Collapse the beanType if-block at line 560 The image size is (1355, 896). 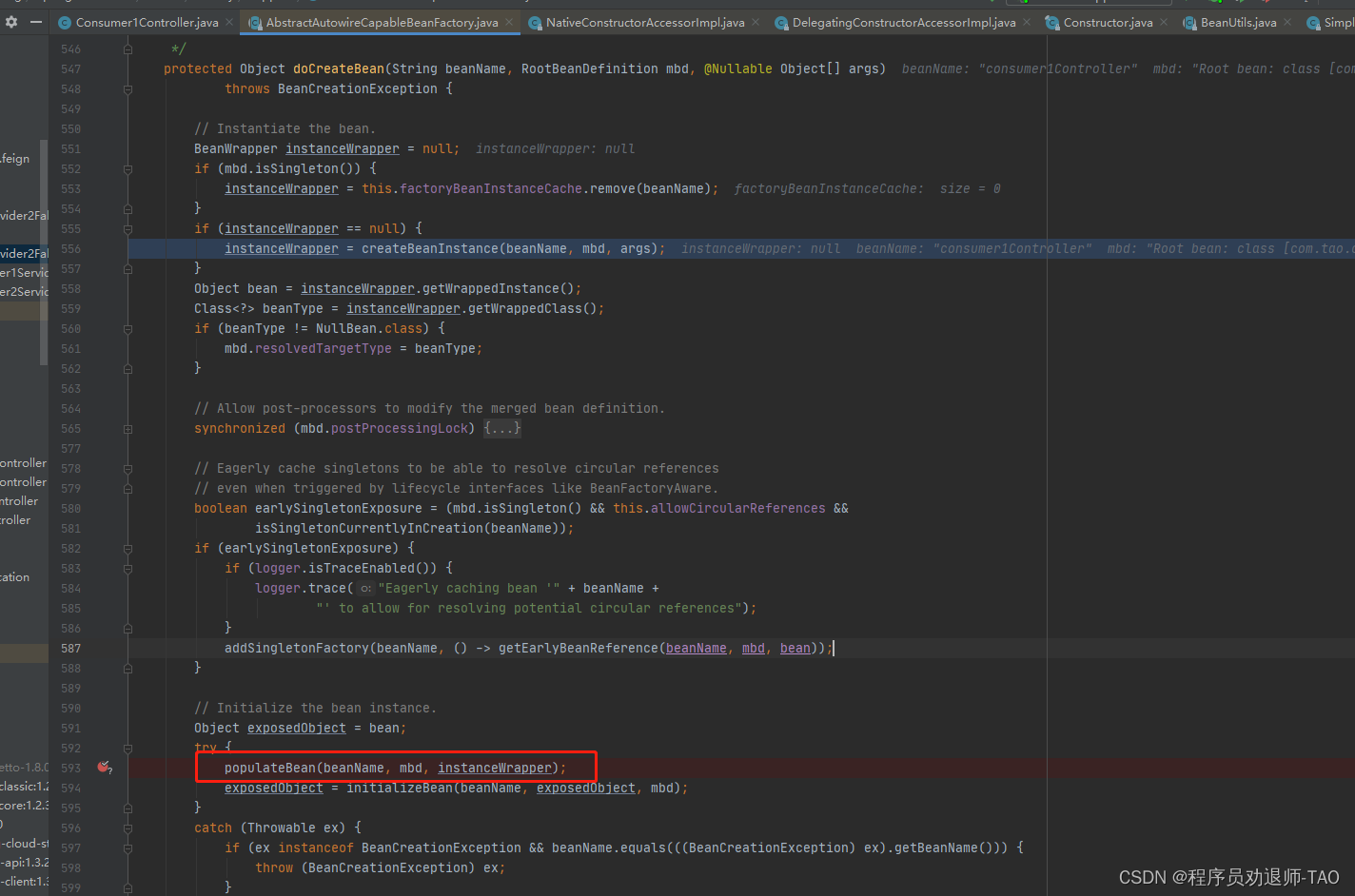[128, 329]
